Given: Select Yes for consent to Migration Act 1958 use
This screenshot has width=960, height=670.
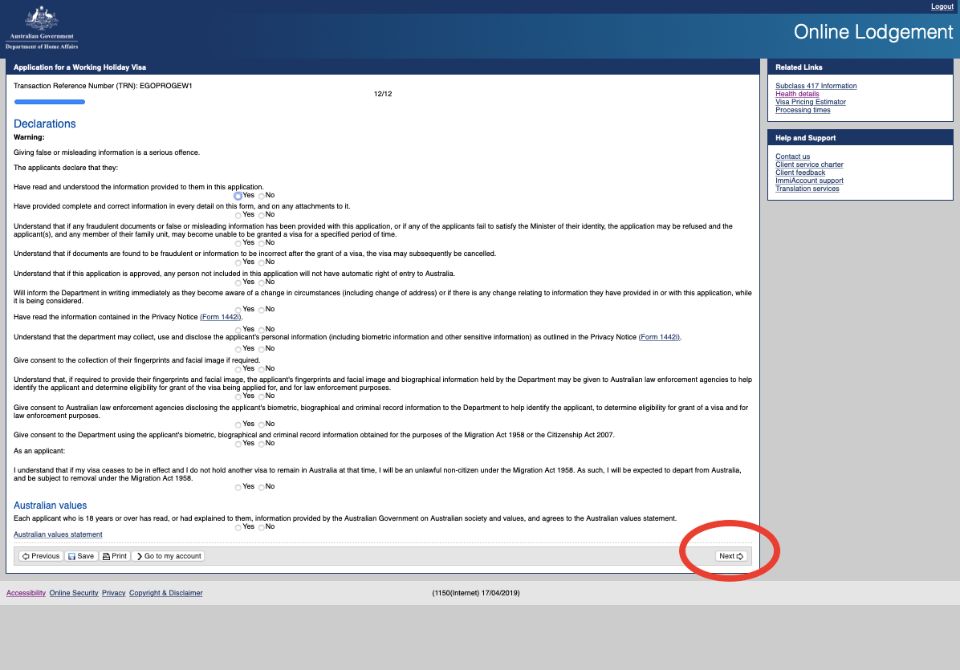Looking at the screenshot, I should pos(238,444).
